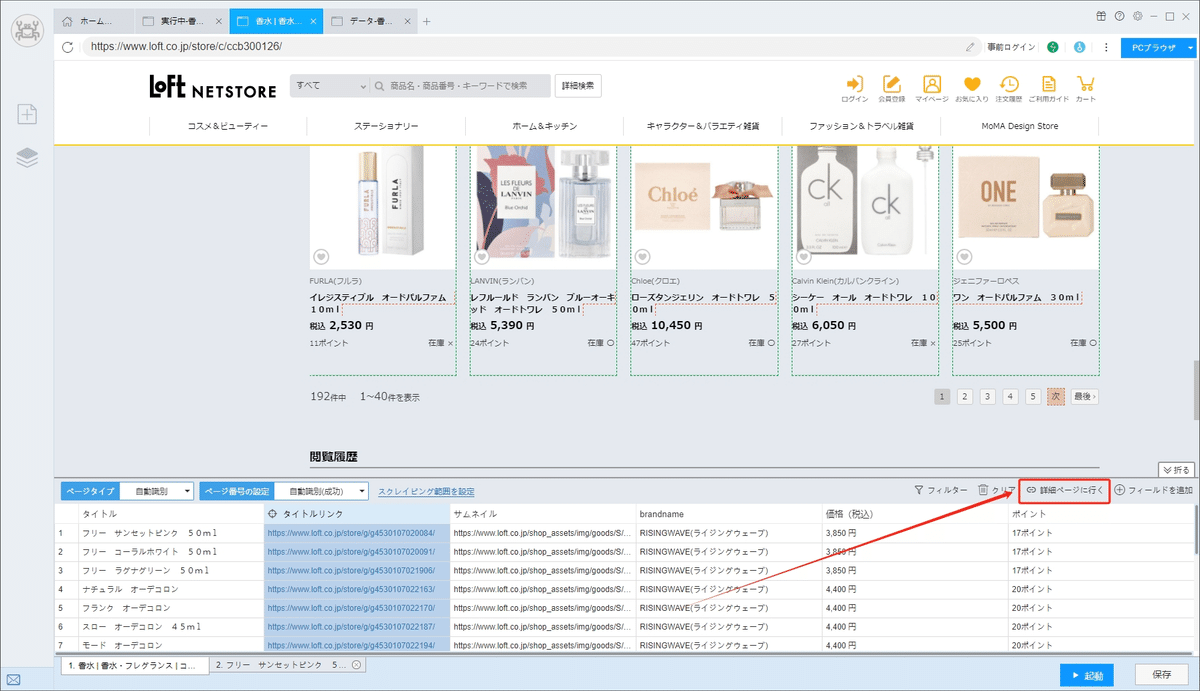Image resolution: width=1200 pixels, height=691 pixels.
Task: Open the ページタイプ 自動識別 dropdown
Action: pos(158,491)
